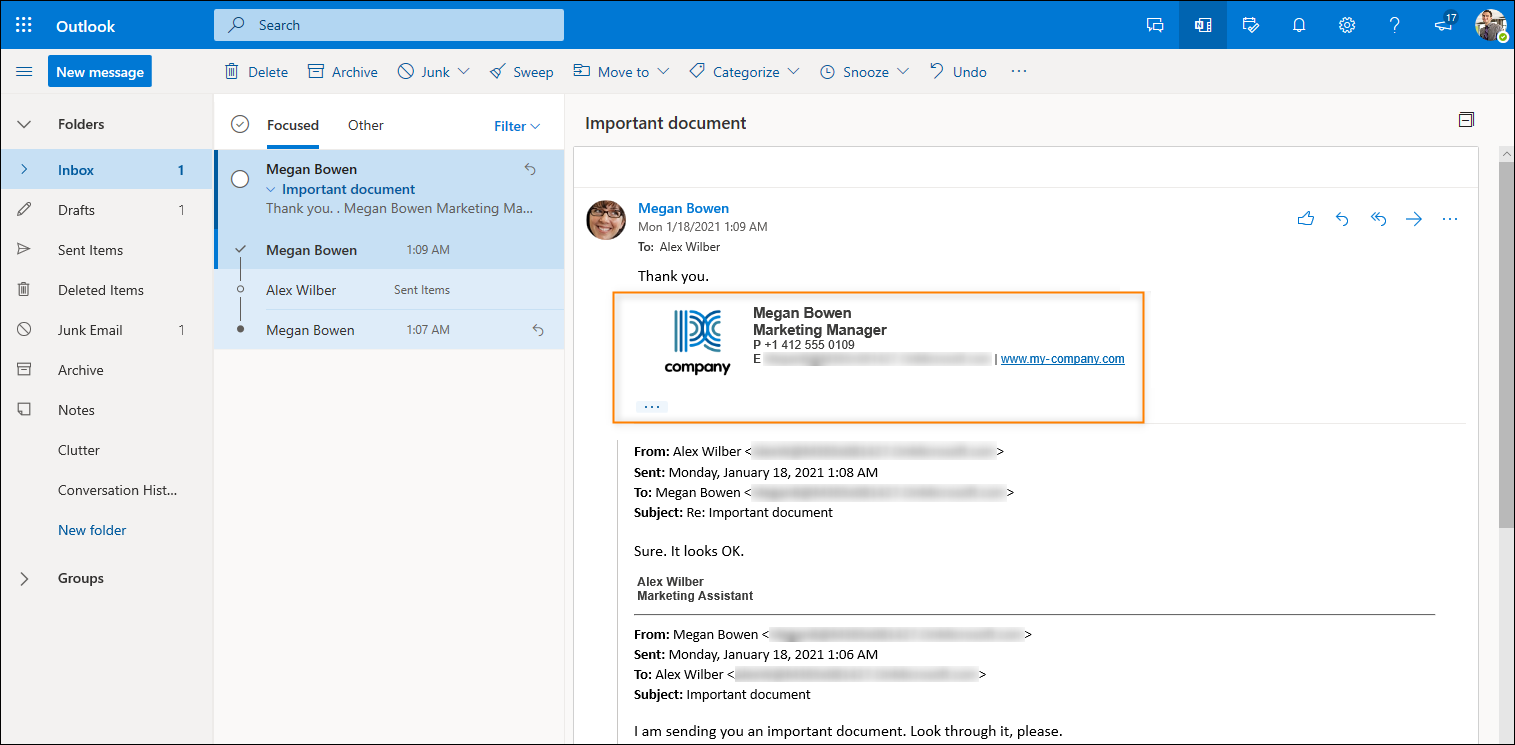Open the toolbar more options ellipsis

tap(1019, 72)
